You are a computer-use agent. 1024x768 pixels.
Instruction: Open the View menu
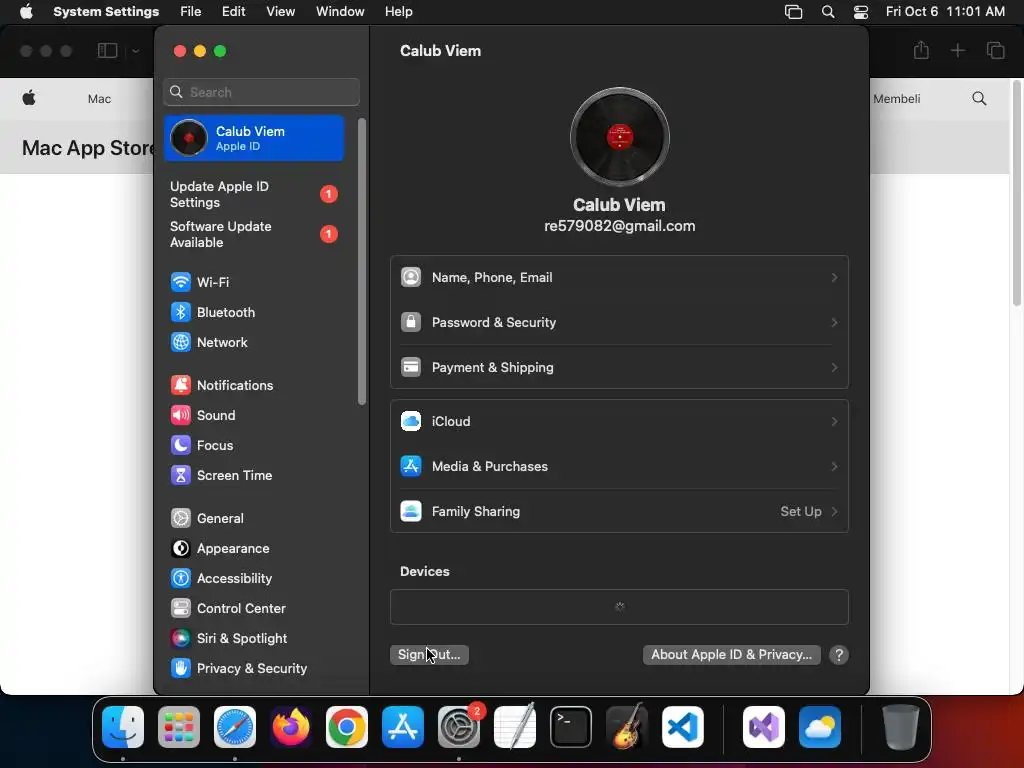[x=280, y=11]
